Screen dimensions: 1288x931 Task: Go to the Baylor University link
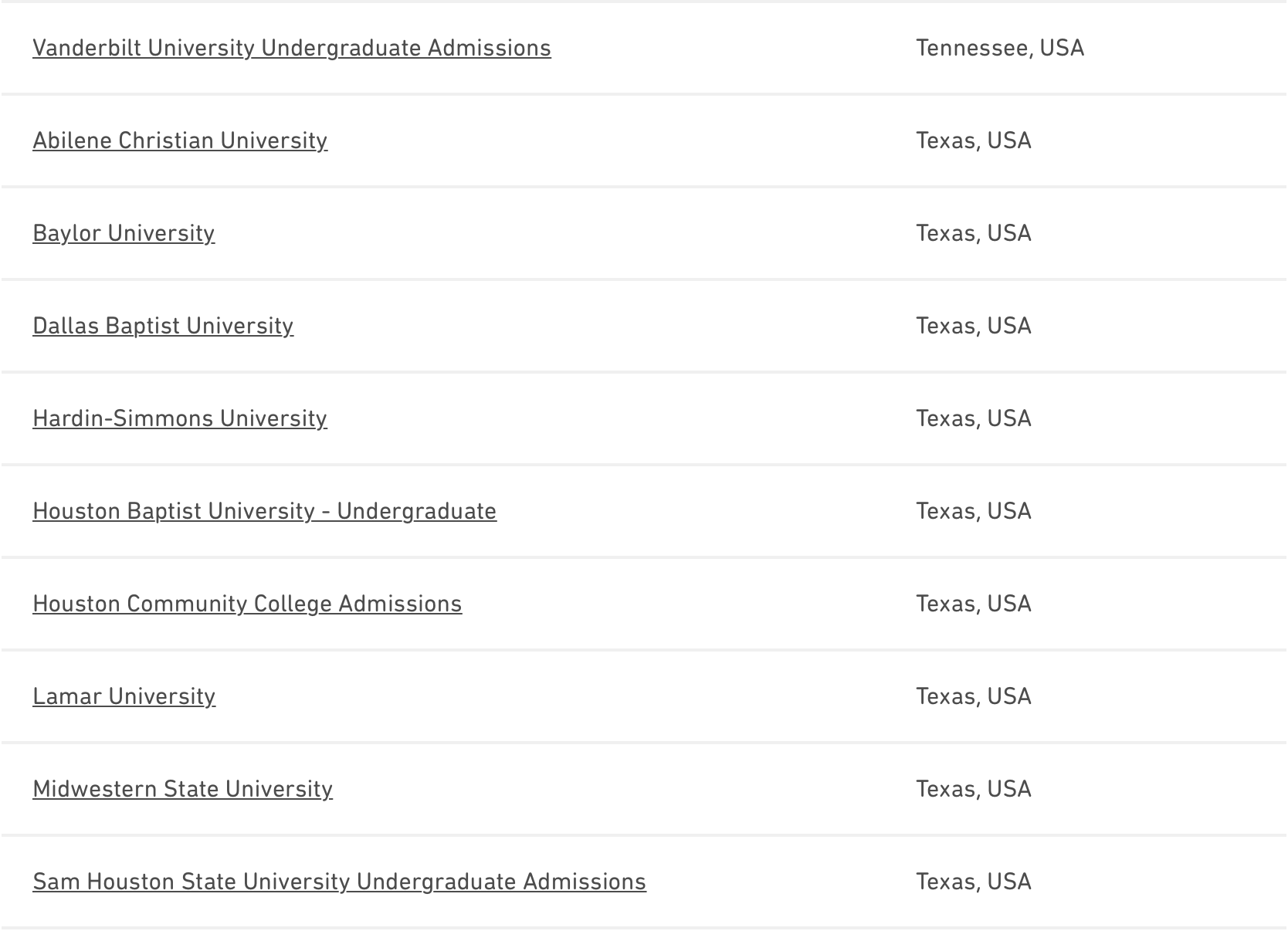(124, 233)
